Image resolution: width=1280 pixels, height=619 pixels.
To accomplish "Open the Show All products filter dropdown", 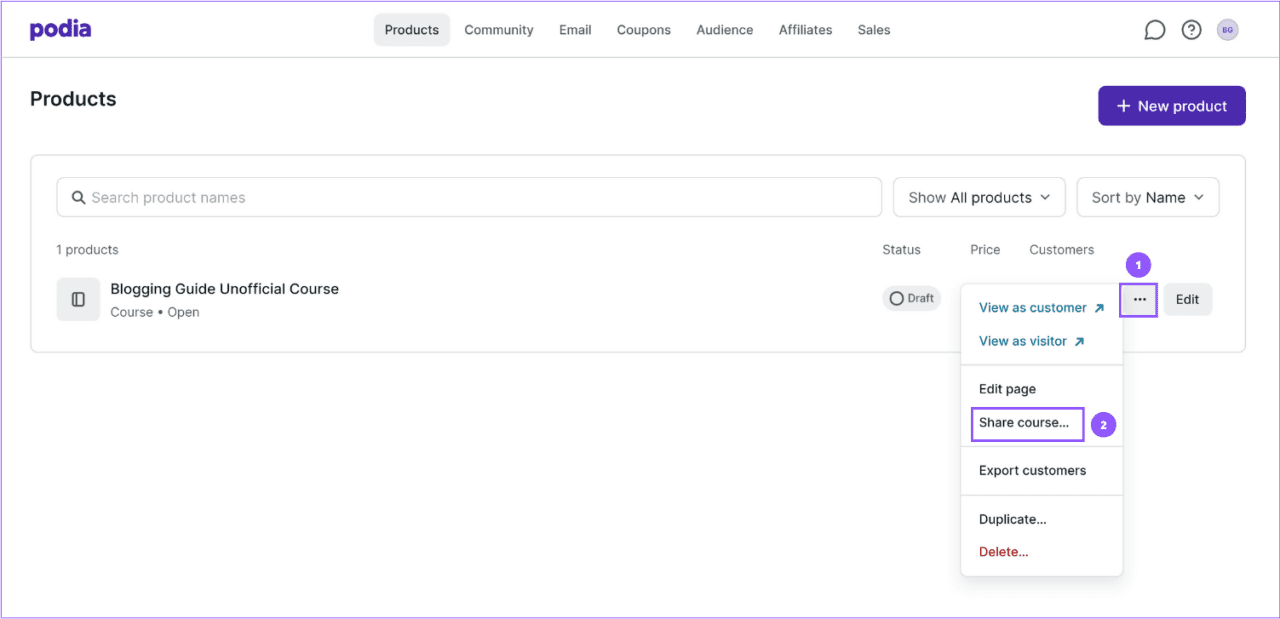I will click(978, 197).
